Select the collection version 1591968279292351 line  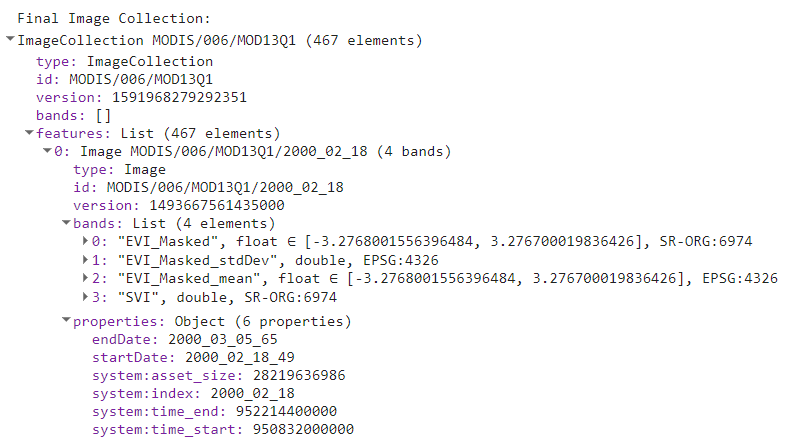pos(140,97)
